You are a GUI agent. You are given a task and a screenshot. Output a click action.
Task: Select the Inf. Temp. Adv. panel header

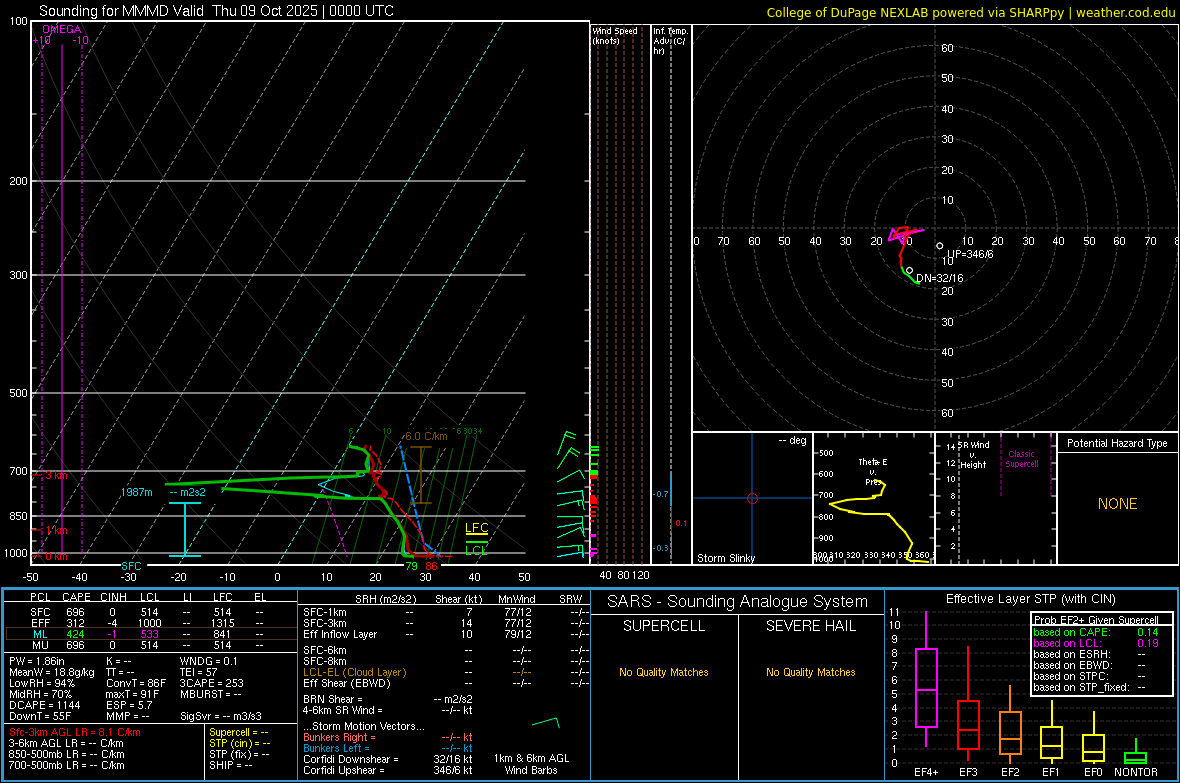(670, 41)
